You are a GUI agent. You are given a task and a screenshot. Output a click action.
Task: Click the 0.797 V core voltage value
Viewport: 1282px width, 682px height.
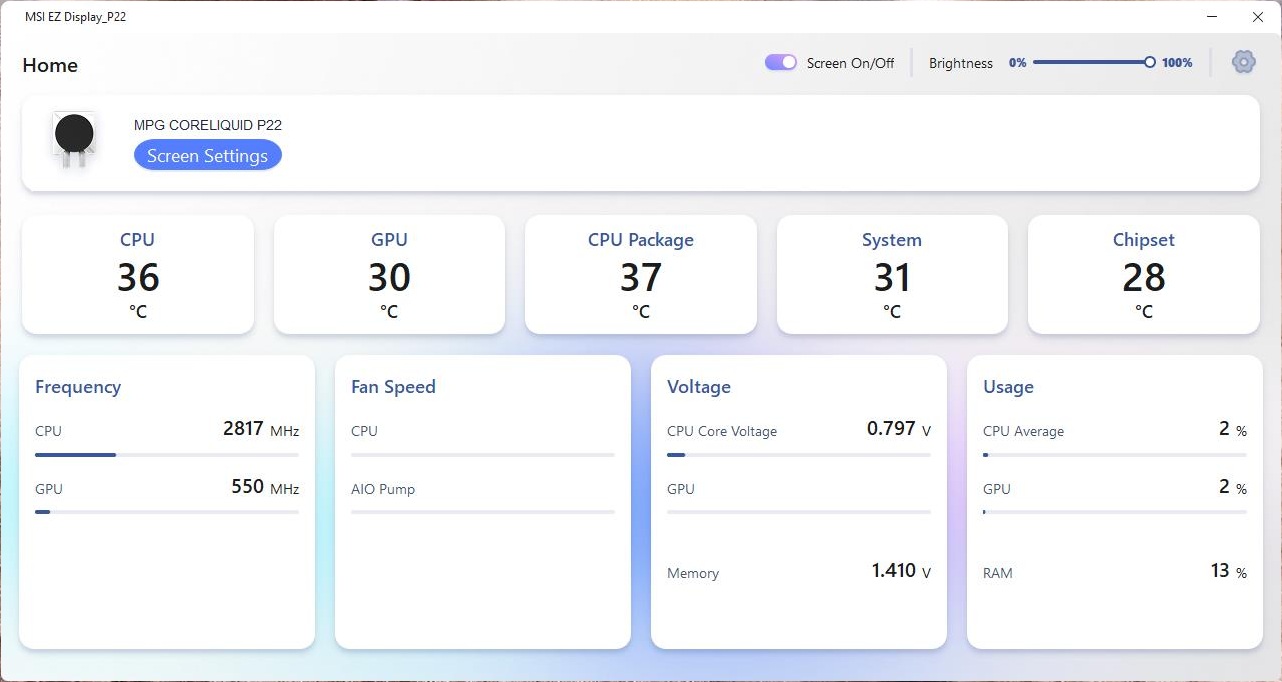point(899,430)
